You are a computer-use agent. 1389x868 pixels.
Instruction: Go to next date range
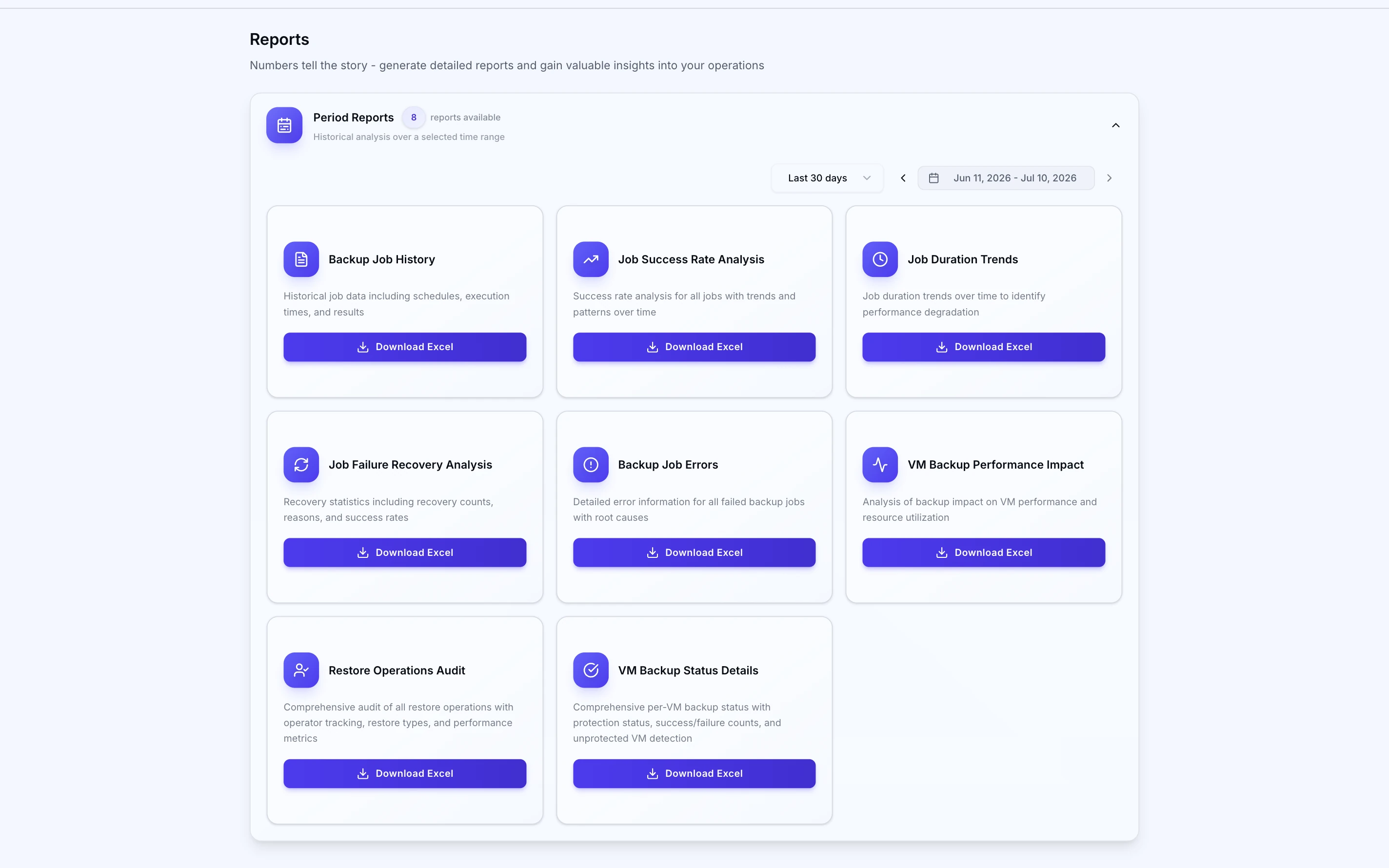click(1109, 178)
